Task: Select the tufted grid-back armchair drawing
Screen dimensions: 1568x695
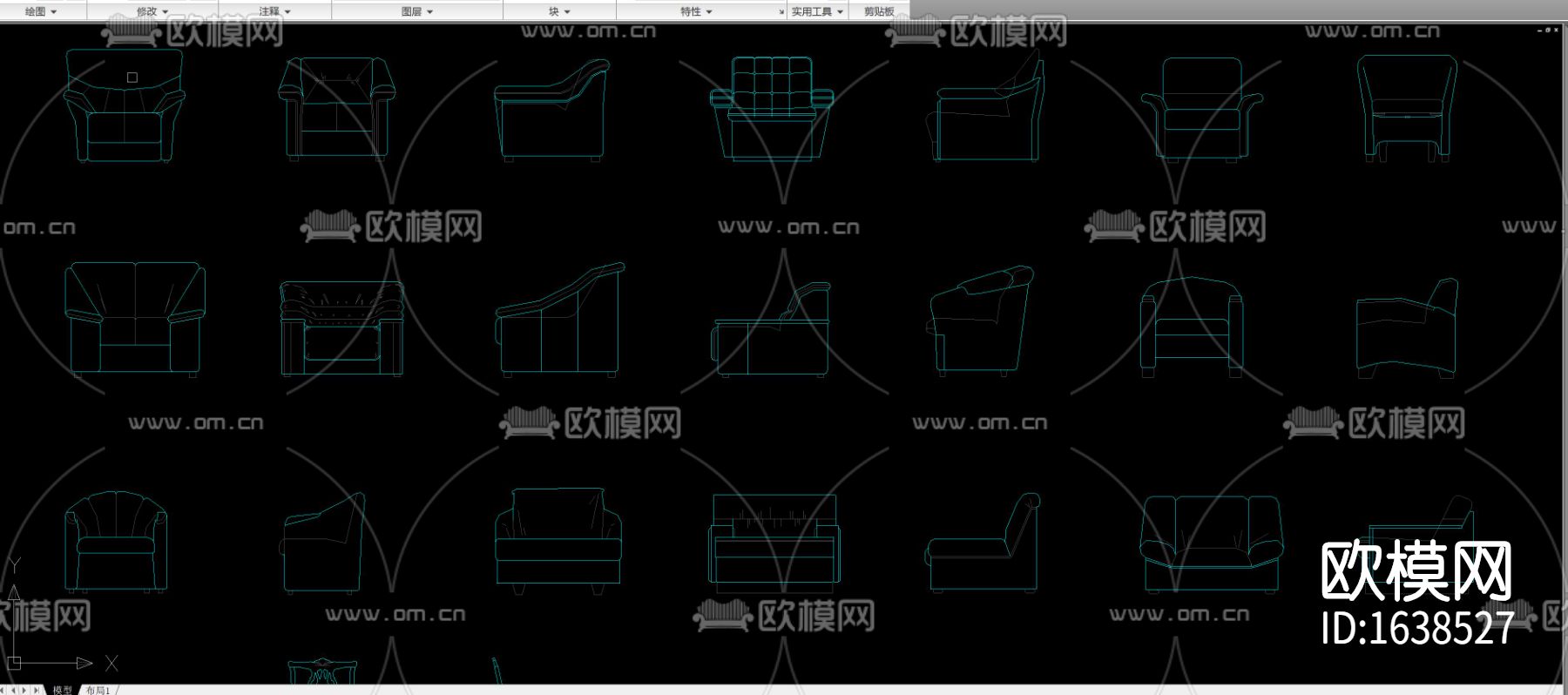Action: click(x=772, y=110)
